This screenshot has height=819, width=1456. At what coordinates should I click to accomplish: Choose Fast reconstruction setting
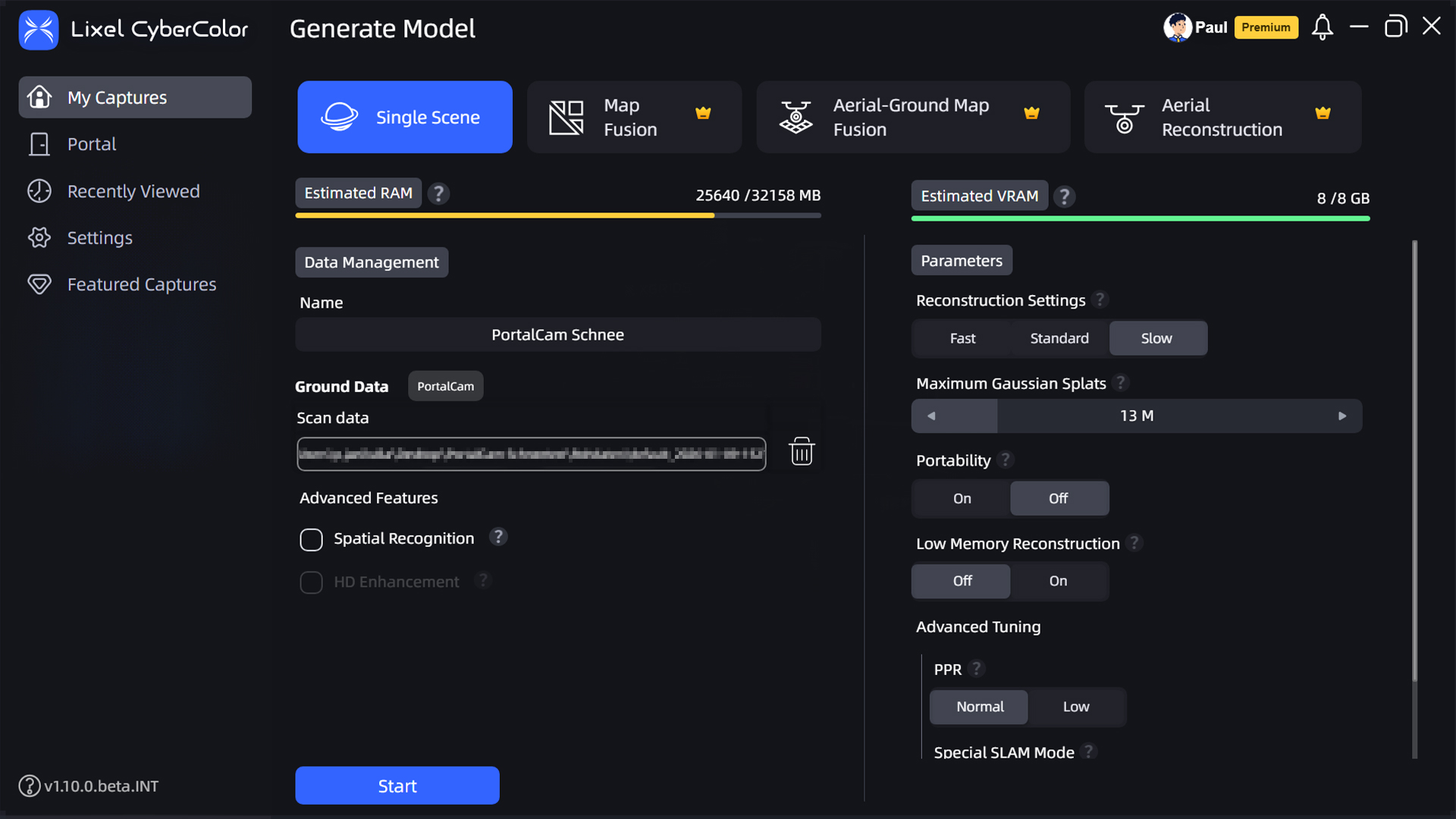[x=962, y=338]
